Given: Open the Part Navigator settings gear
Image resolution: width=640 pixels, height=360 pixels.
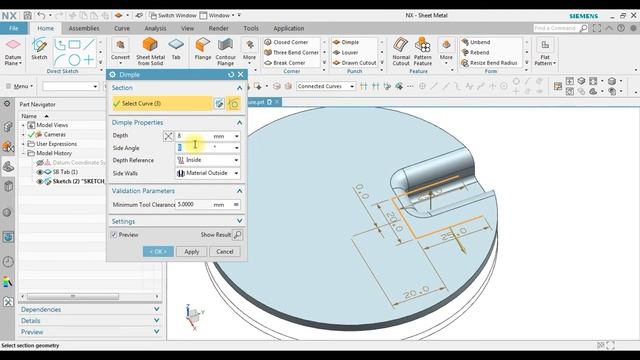Looking at the screenshot, I should [7, 104].
